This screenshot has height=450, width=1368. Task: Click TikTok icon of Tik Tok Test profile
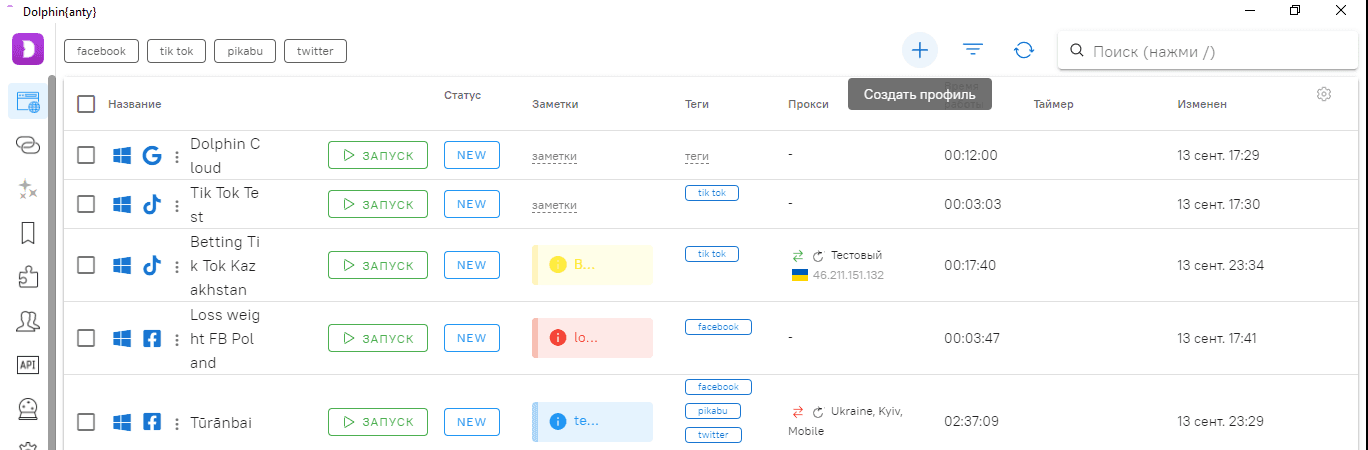point(152,205)
